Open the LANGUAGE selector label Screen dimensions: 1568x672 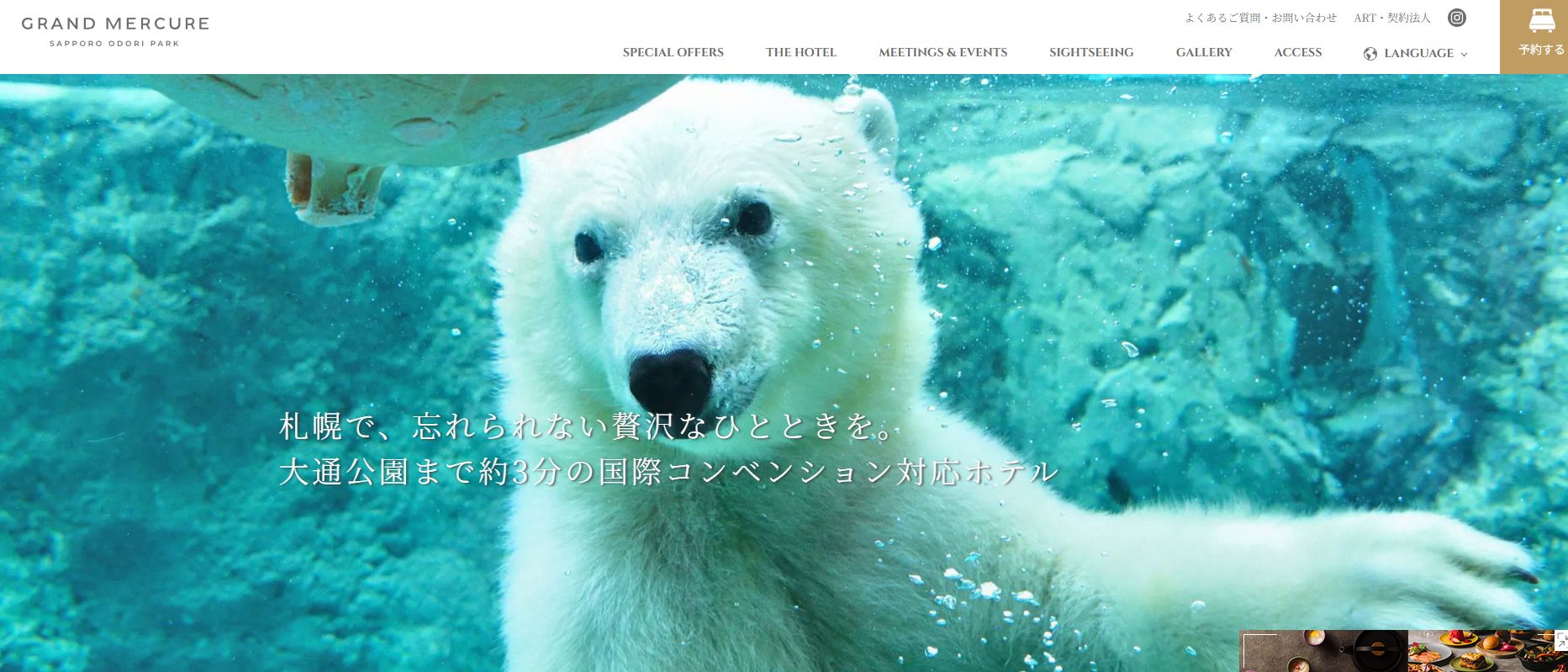click(1418, 53)
